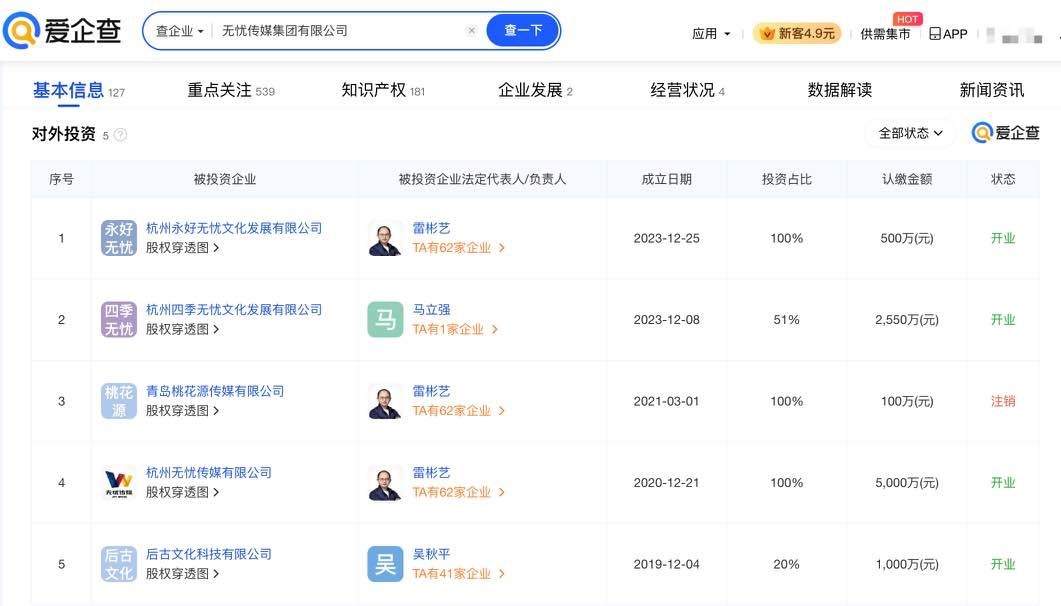Open TA有62家企业 in the 杭州无忧传媒 row
The image size is (1061, 606).
tap(459, 492)
